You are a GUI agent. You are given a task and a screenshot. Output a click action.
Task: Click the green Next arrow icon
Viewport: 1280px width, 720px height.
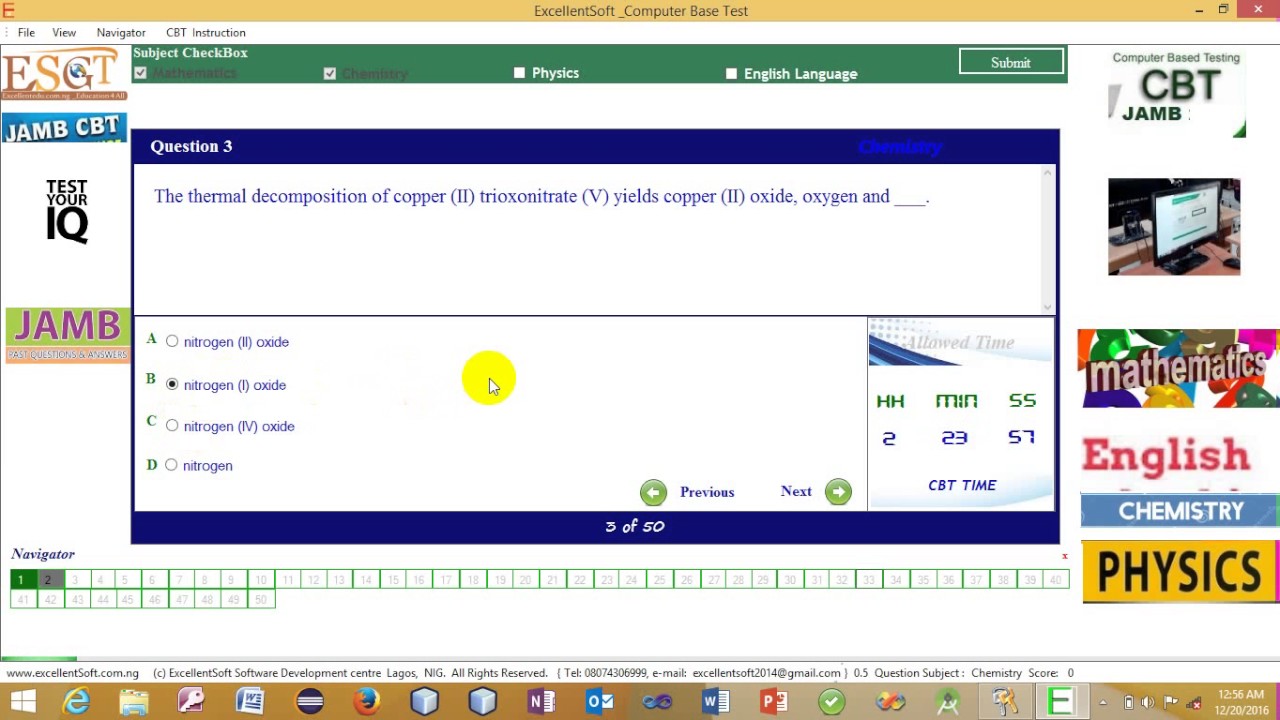coord(838,492)
